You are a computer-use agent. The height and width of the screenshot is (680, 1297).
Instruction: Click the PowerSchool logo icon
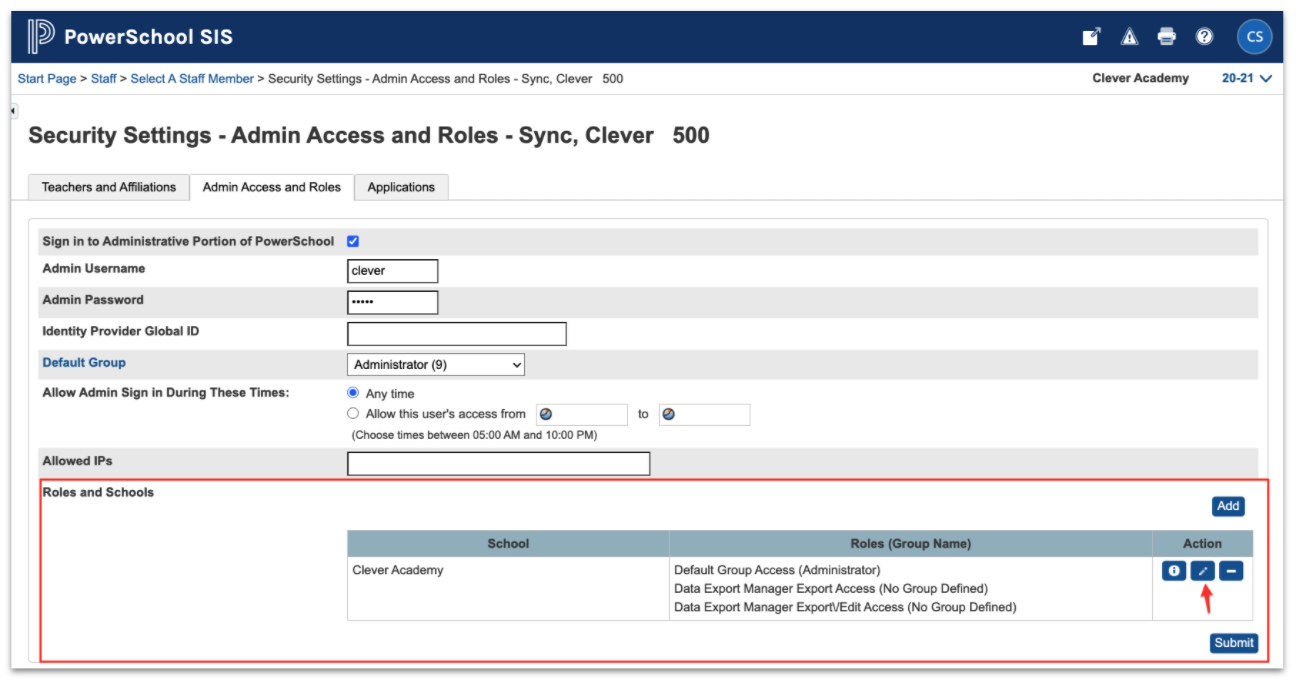tap(40, 35)
